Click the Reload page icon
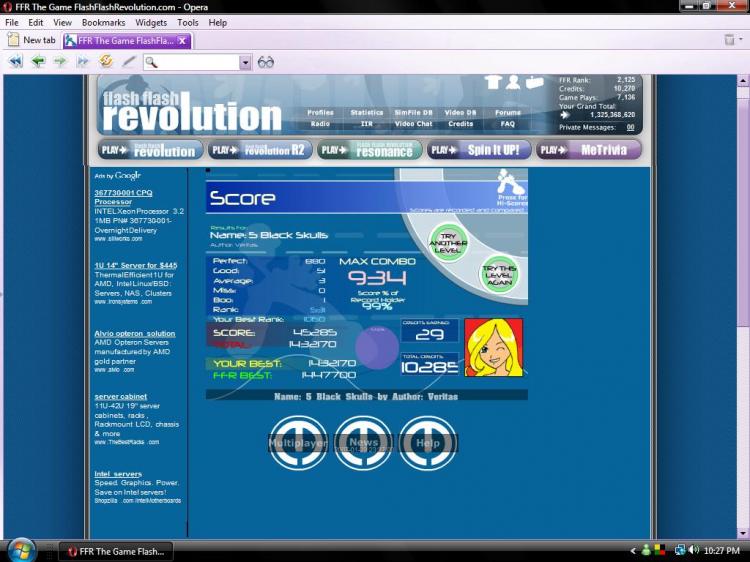750x562 pixels. coord(106,62)
